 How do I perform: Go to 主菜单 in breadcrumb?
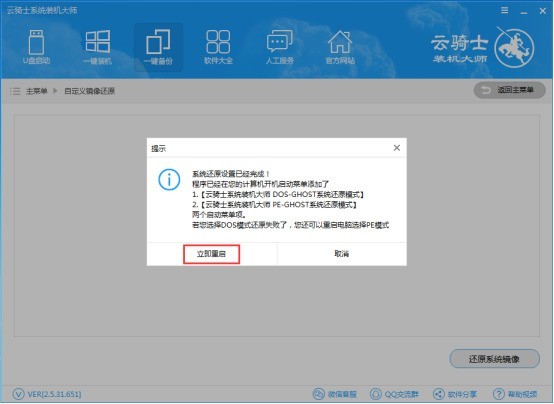pyautogui.click(x=36, y=91)
